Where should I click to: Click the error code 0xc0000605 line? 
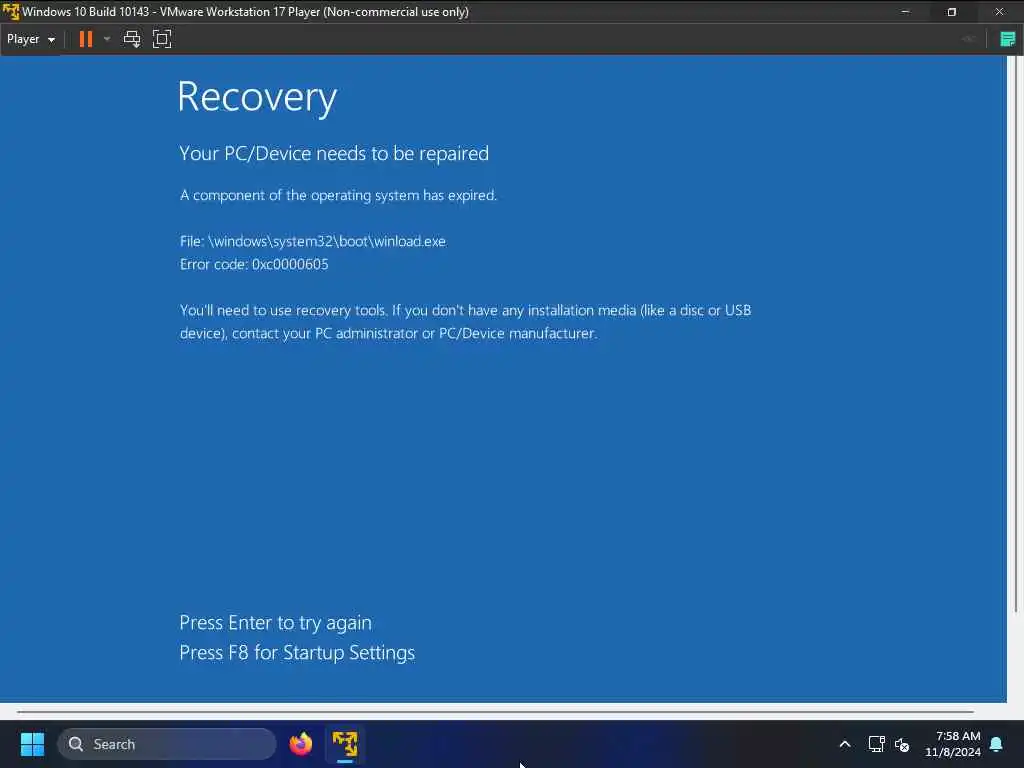coord(254,264)
